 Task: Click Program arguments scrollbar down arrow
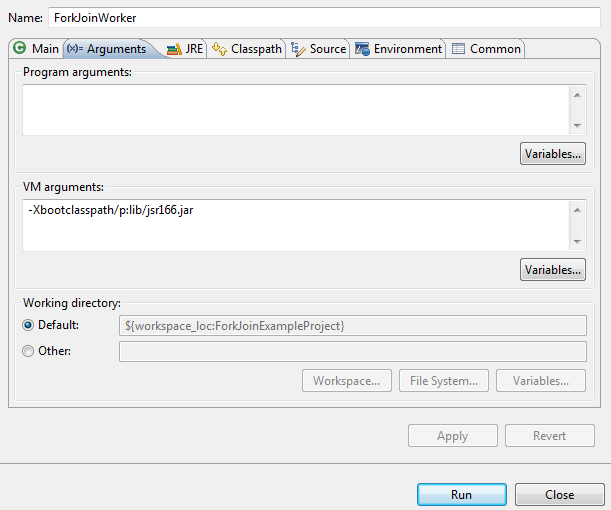coord(577,125)
